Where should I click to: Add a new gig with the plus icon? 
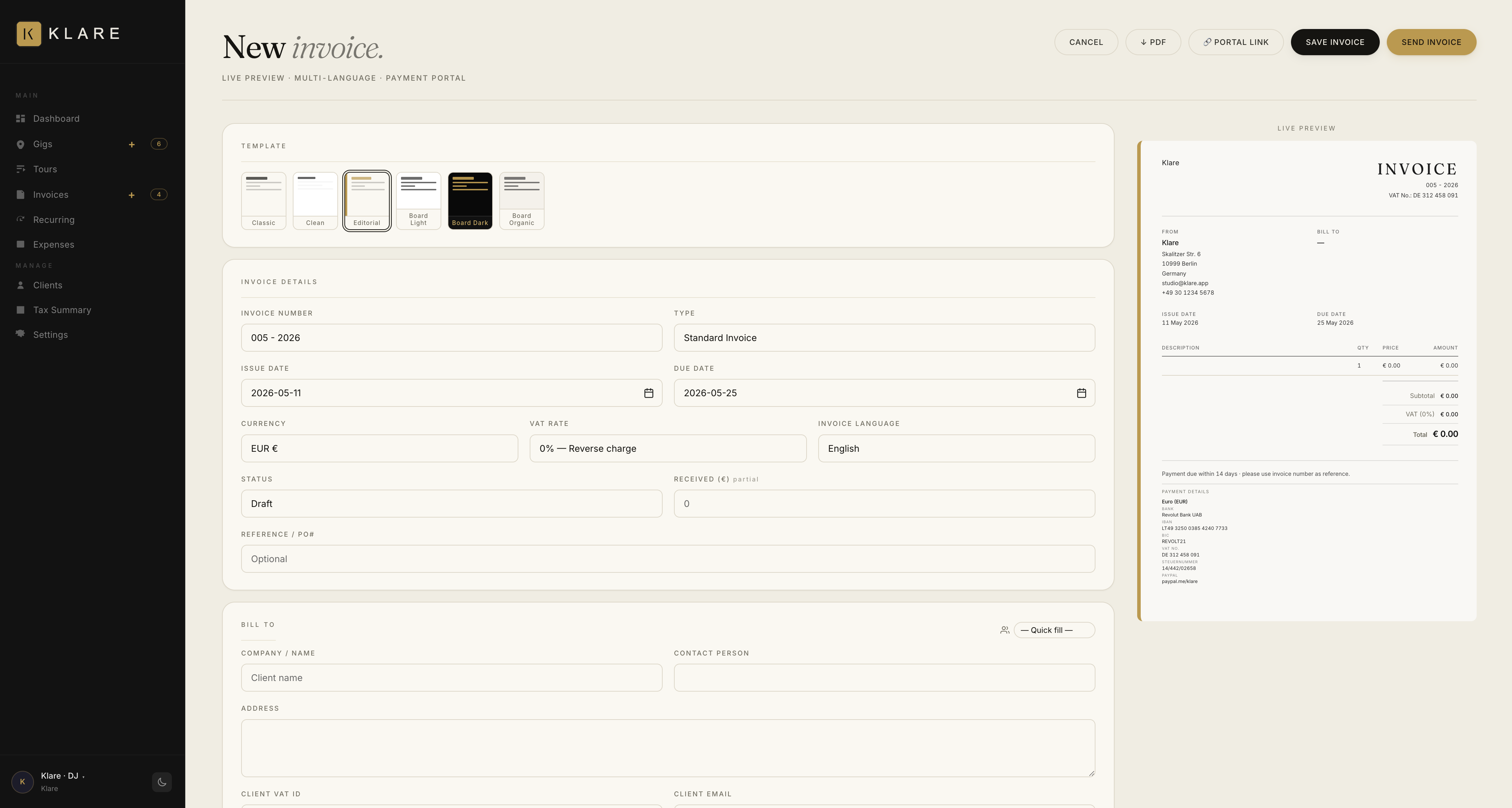coord(132,144)
